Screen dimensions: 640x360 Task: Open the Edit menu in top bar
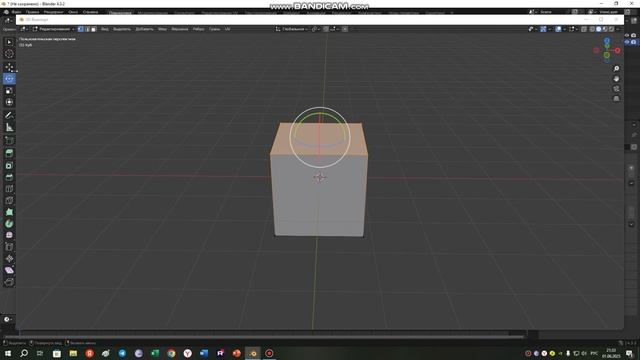click(32, 12)
